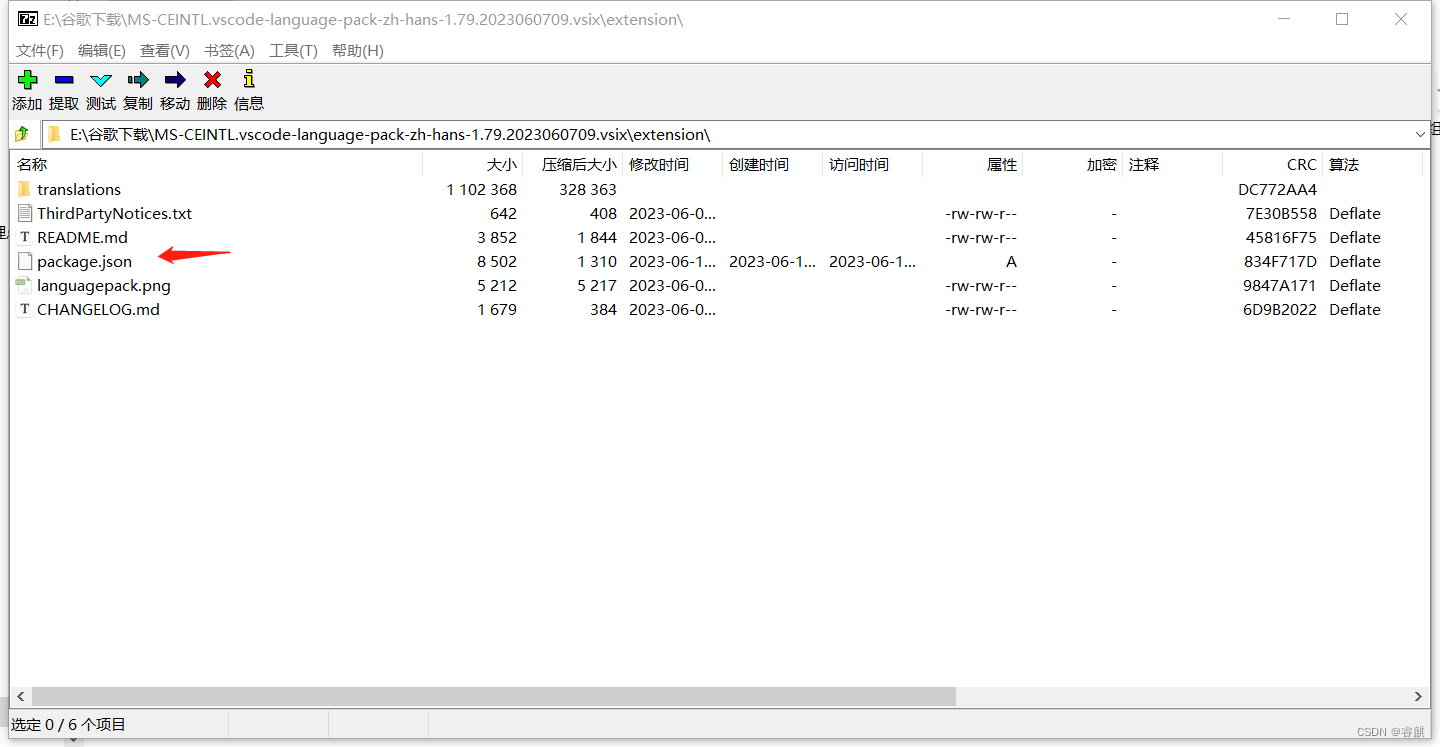Click attribute A in package.json row
The image size is (1440, 747).
[1011, 261]
